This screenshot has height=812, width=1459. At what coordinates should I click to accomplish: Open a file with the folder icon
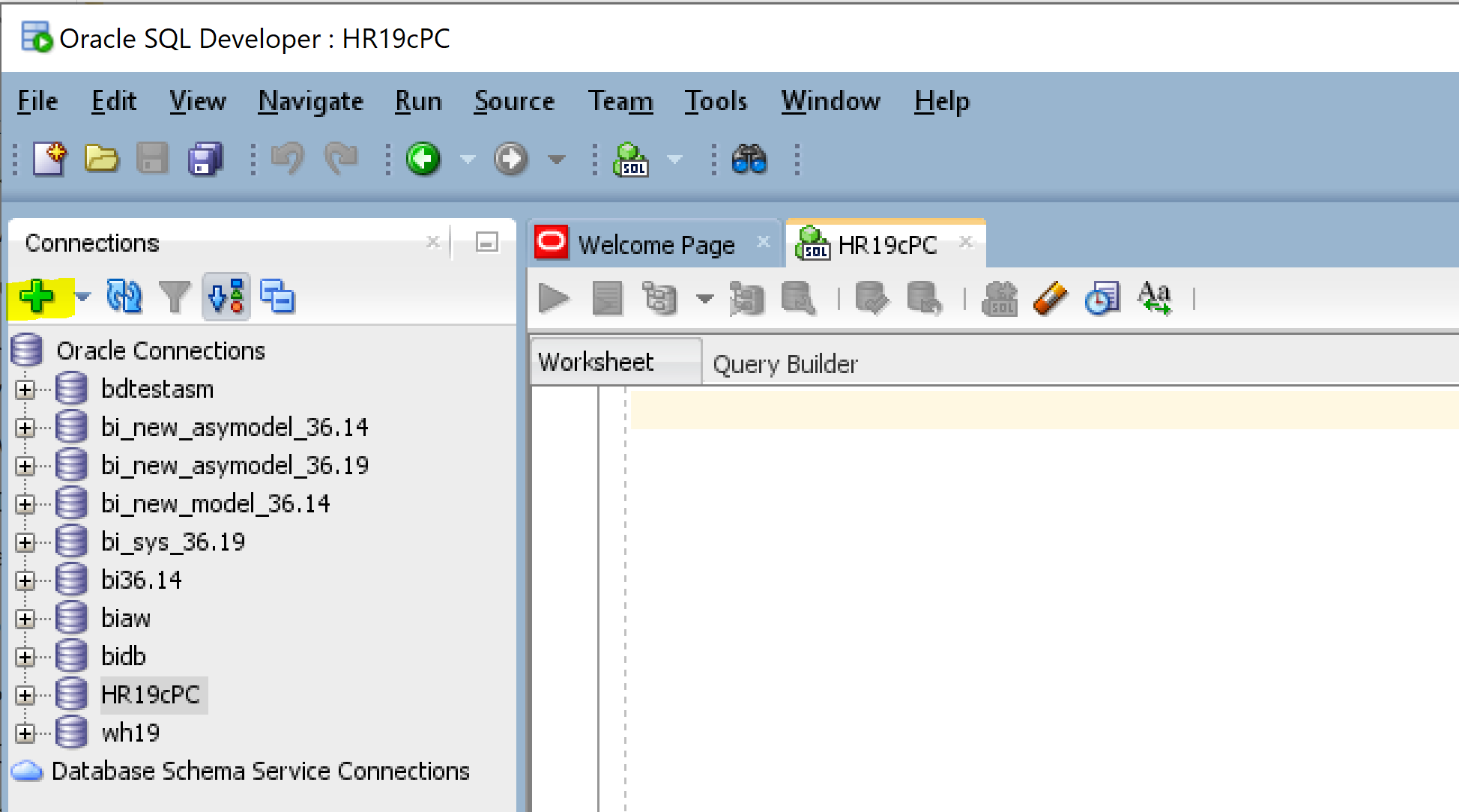pyautogui.click(x=101, y=159)
